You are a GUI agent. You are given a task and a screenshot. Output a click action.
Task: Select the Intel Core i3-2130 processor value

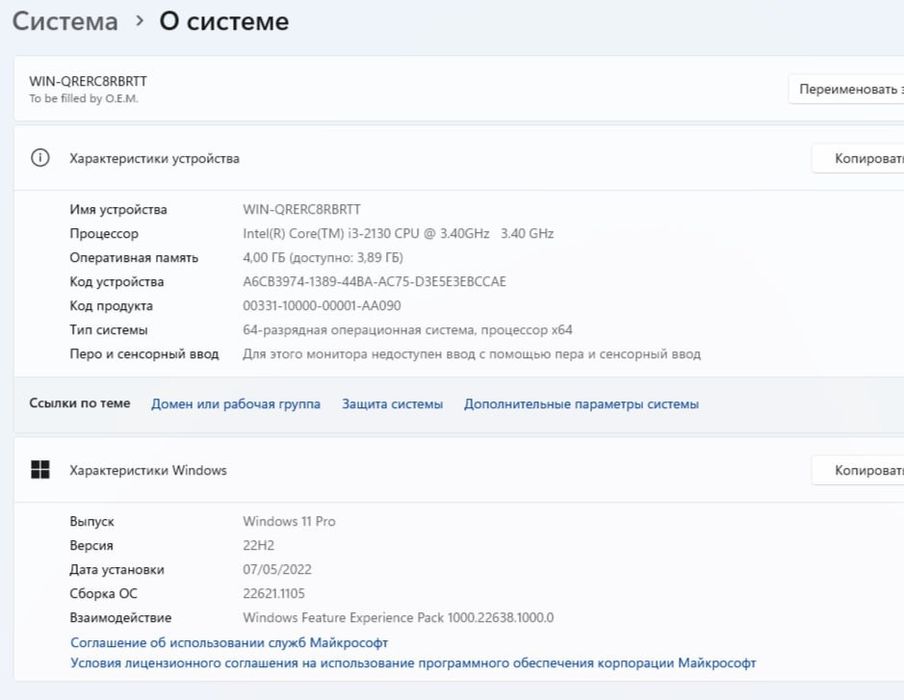398,234
